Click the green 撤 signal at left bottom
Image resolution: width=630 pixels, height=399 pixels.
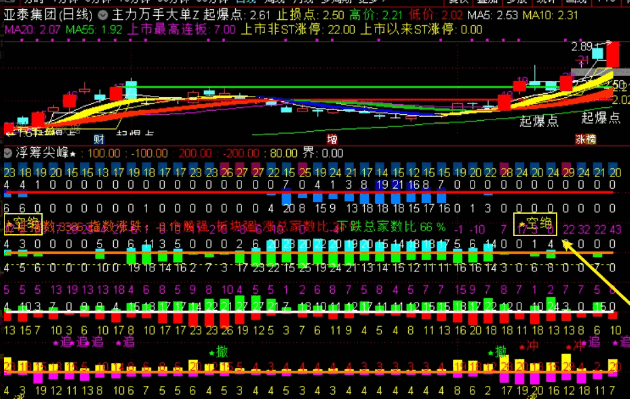coord(219,352)
